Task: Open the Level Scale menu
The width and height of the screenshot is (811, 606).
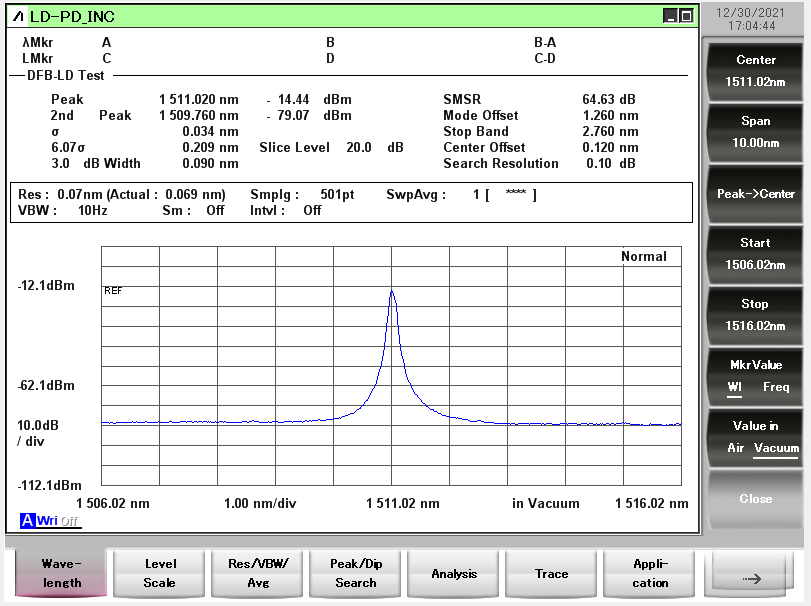Action: click(159, 573)
